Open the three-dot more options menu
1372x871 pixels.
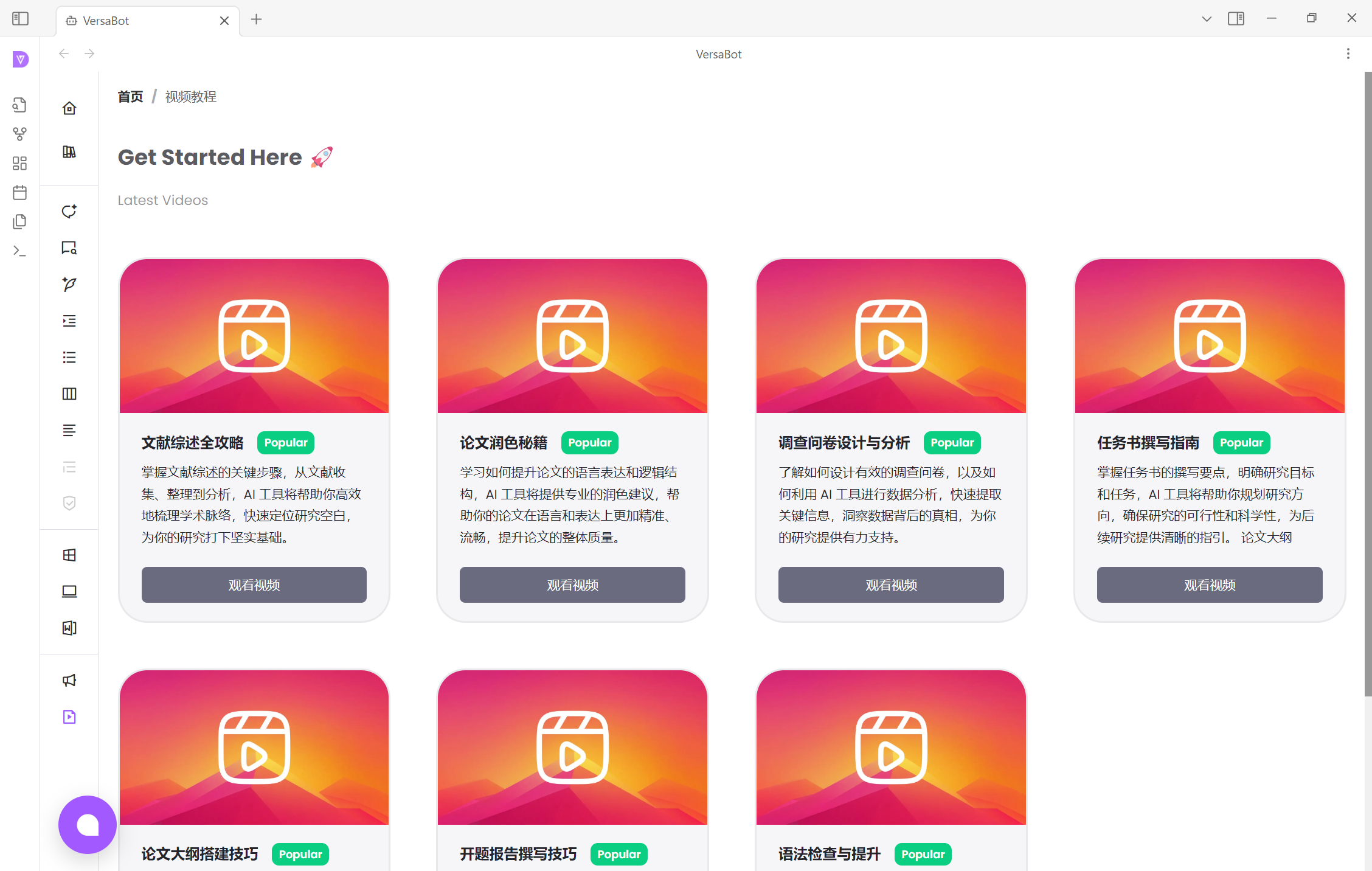(x=1348, y=54)
